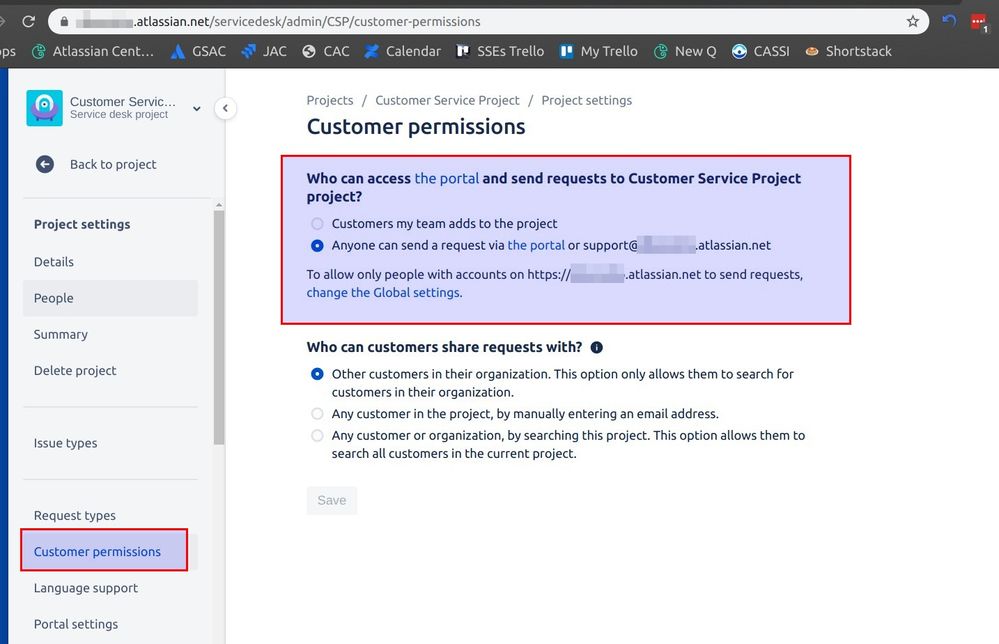999x644 pixels.
Task: Select 'Anyone can send a request' option
Action: 317,245
